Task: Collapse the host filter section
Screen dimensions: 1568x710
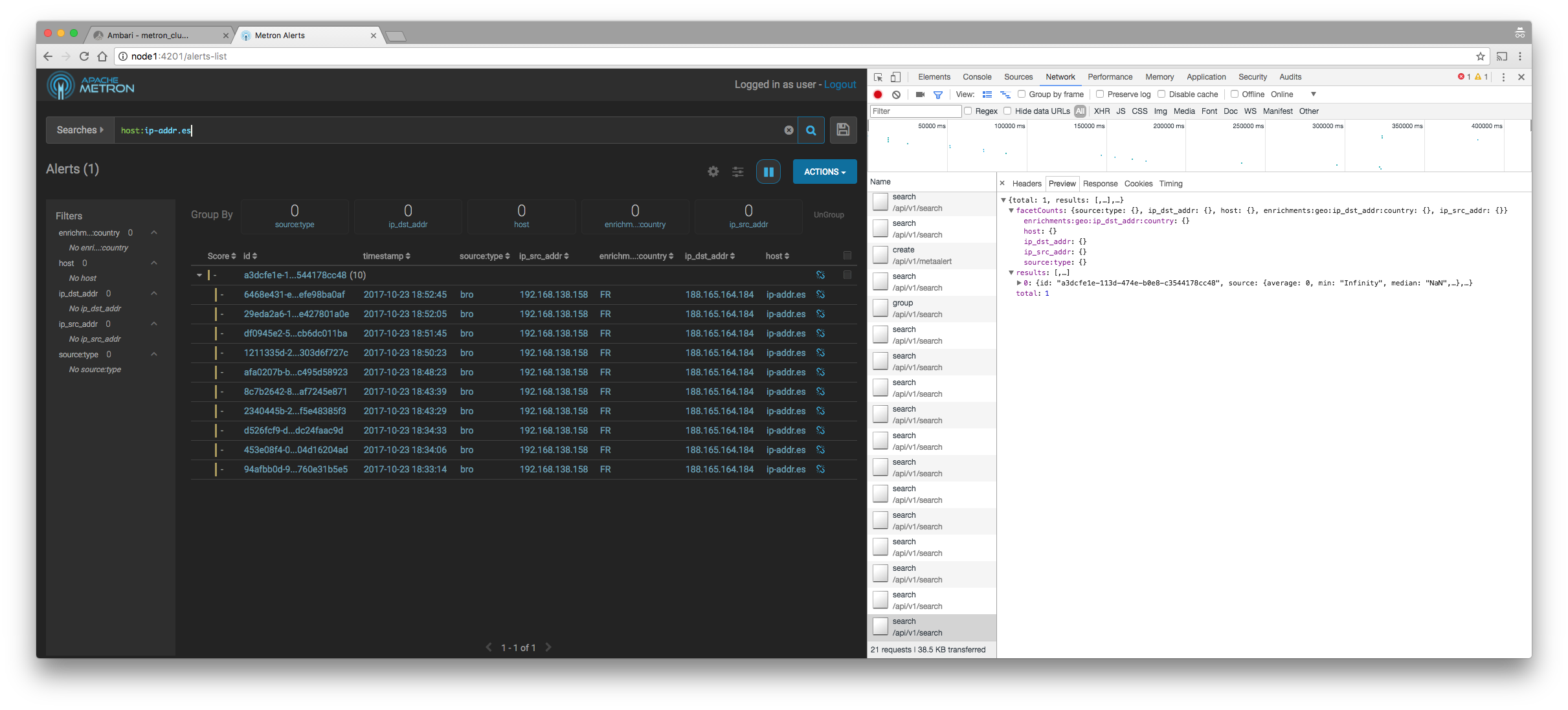Action: pos(154,263)
